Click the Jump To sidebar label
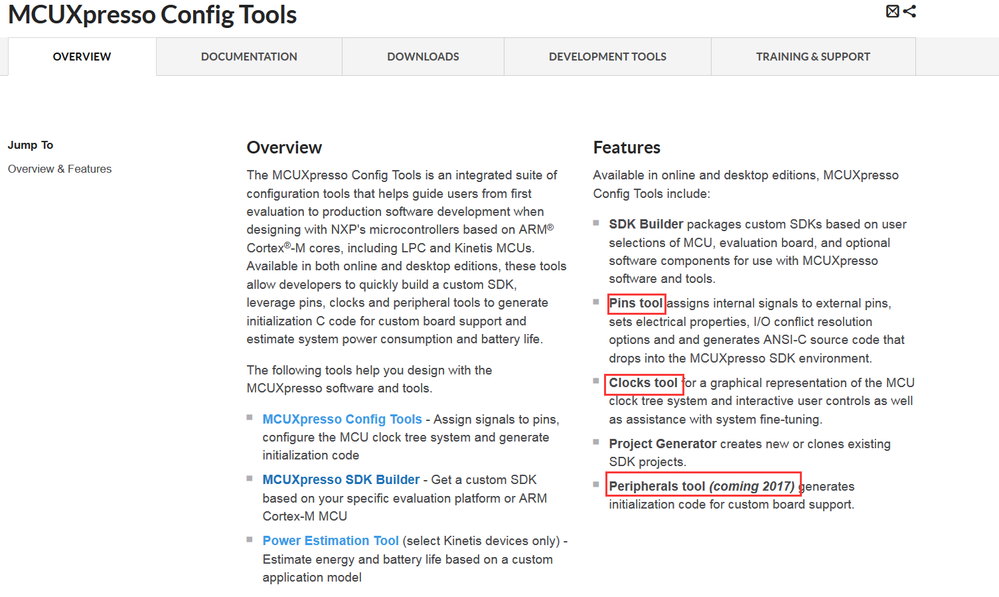The width and height of the screenshot is (999, 597). pyautogui.click(x=31, y=145)
